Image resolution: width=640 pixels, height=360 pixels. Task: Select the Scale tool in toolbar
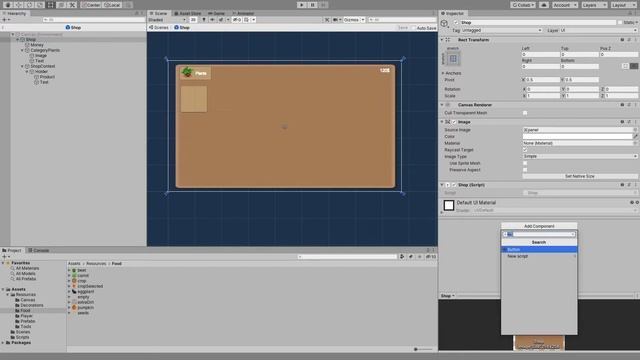pyautogui.click(x=40, y=5)
